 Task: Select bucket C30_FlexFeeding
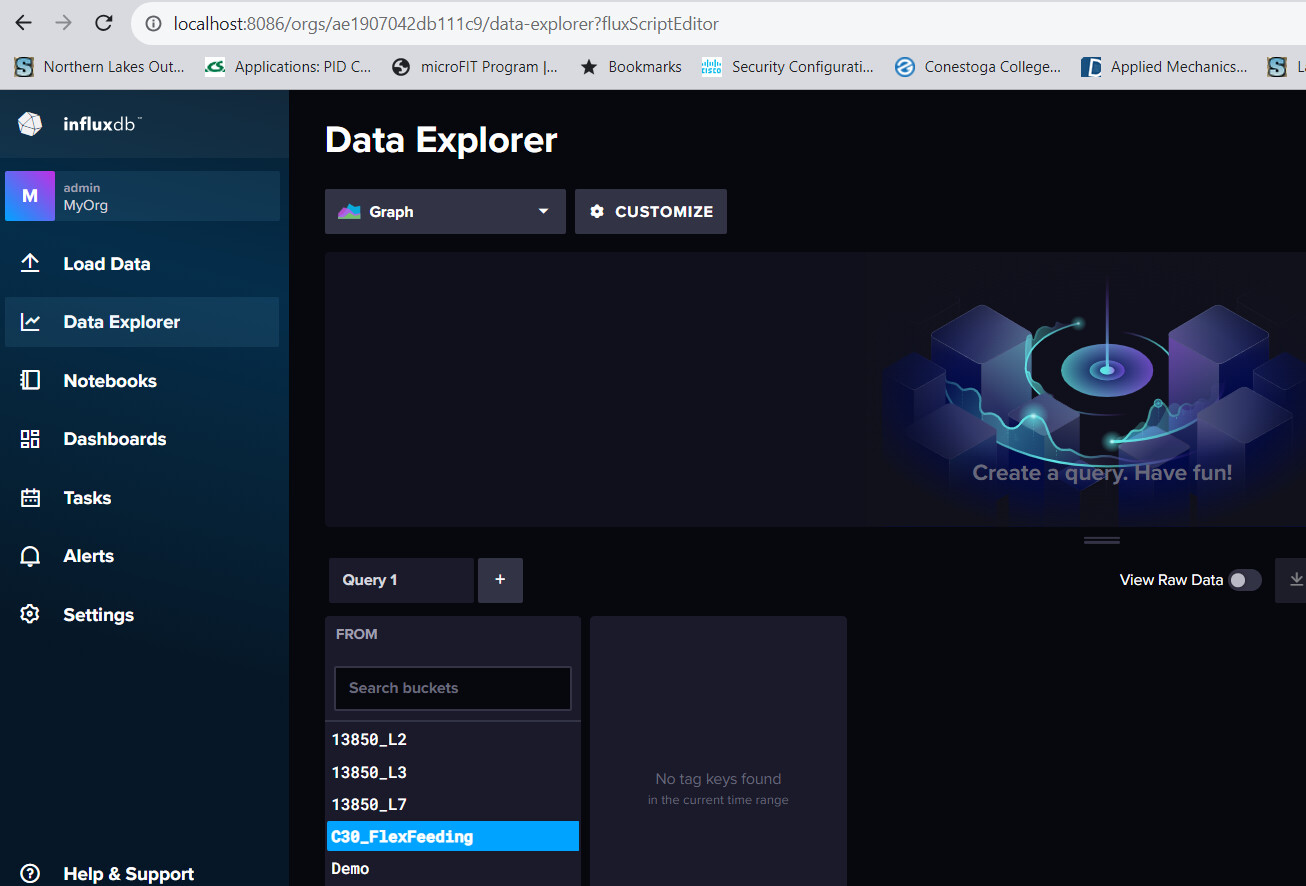(x=453, y=836)
